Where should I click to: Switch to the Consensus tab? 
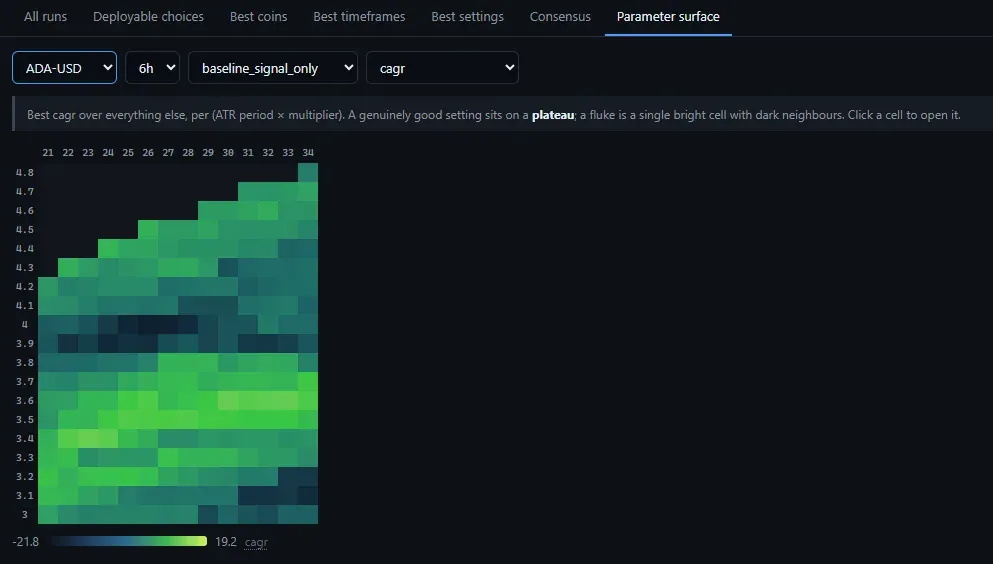(560, 16)
